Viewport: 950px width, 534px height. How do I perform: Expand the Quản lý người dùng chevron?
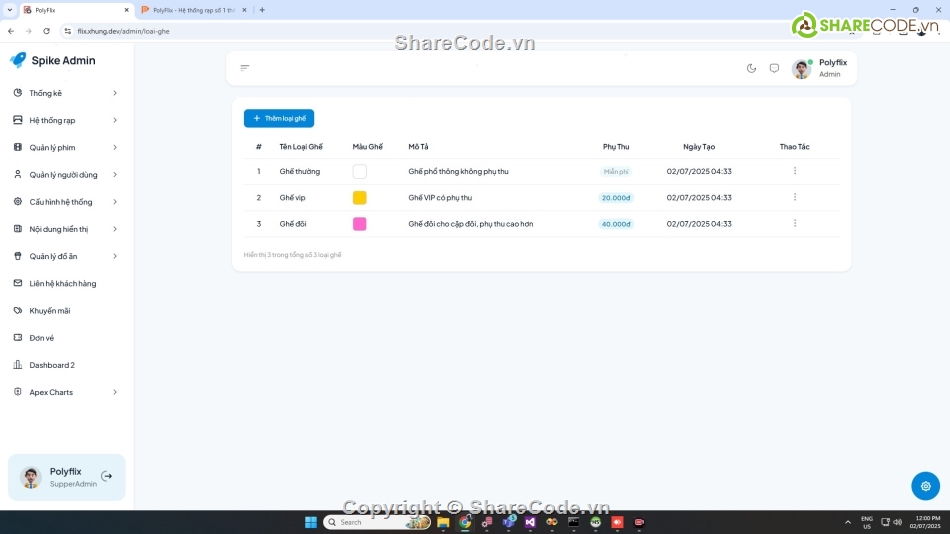point(115,175)
